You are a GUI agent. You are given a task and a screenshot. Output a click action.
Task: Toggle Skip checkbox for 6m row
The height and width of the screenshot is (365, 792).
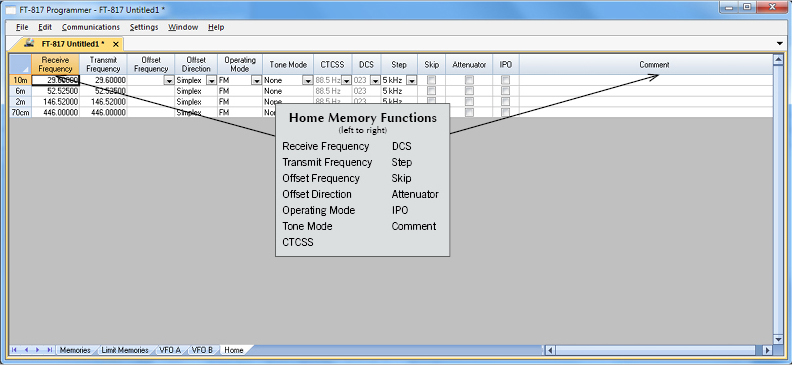431,91
